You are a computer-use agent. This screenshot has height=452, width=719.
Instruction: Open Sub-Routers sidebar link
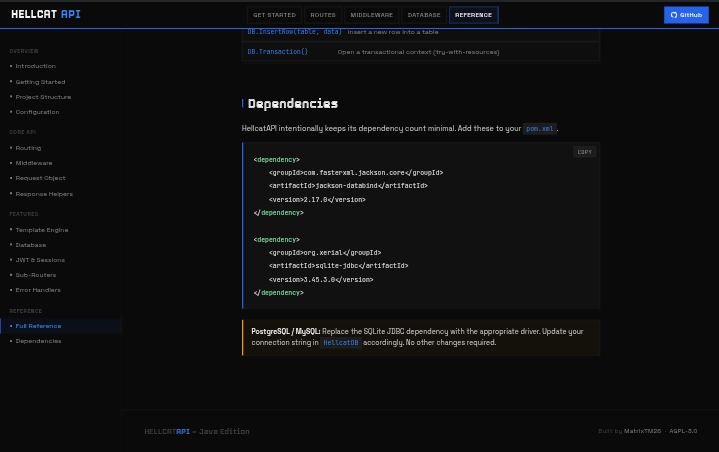(x=36, y=275)
